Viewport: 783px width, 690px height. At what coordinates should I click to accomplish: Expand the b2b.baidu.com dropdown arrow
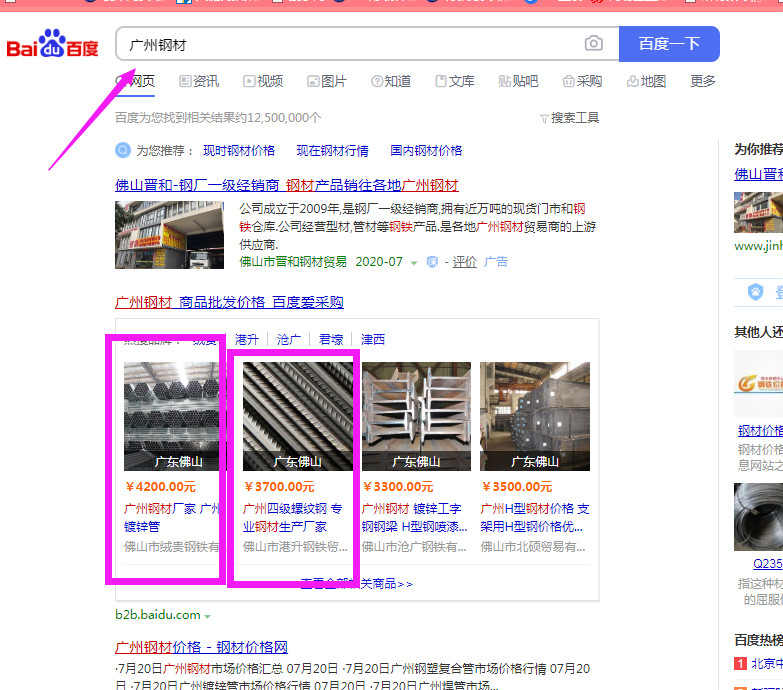[x=207, y=616]
